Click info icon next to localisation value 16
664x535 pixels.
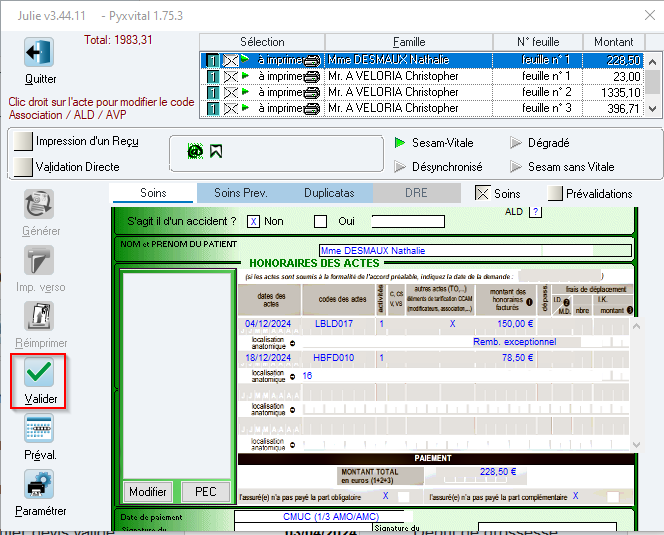click(x=292, y=377)
